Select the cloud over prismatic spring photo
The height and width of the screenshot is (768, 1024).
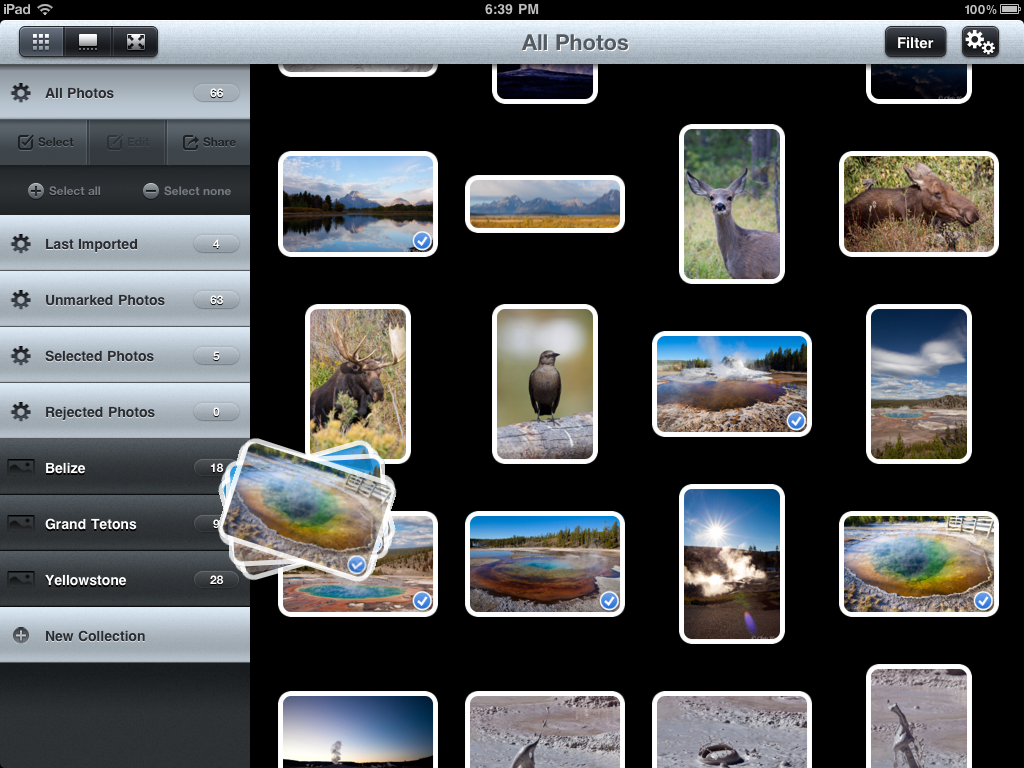(x=918, y=384)
